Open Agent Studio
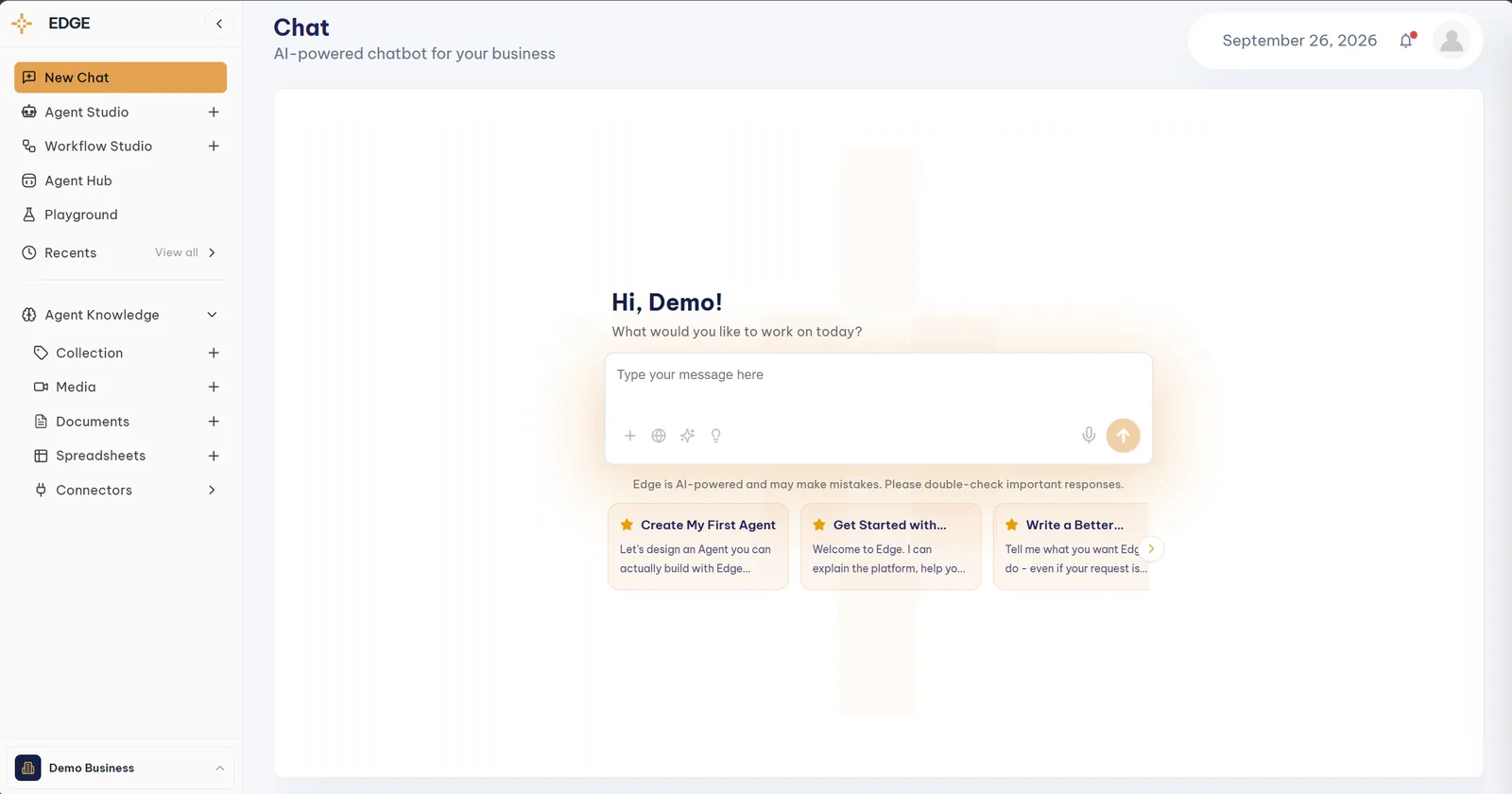1512x794 pixels. tap(87, 112)
